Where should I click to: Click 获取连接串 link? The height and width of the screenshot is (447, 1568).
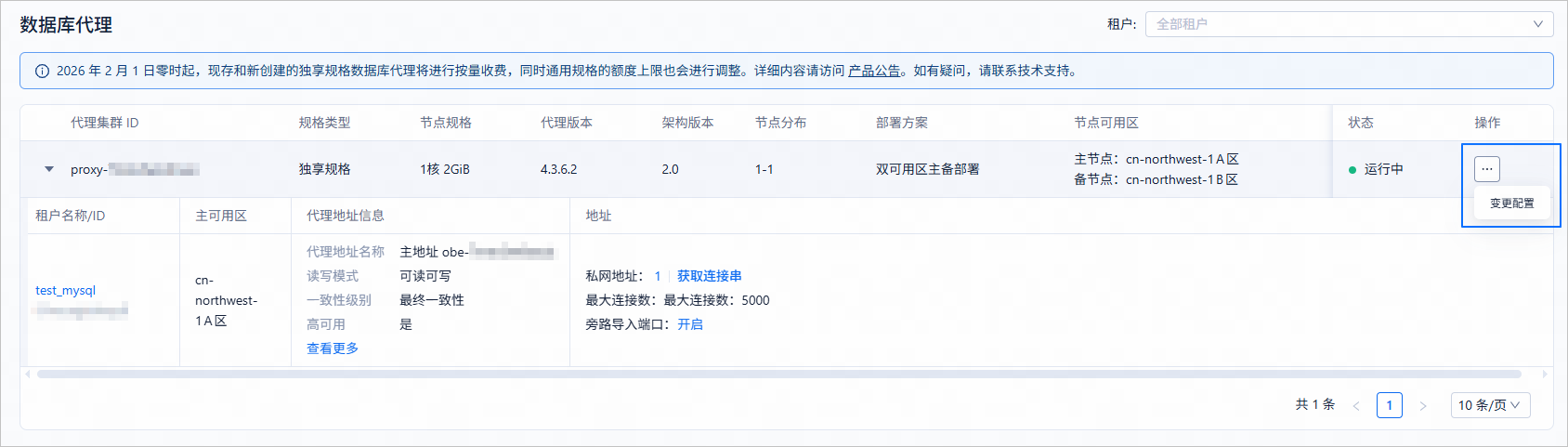709,276
